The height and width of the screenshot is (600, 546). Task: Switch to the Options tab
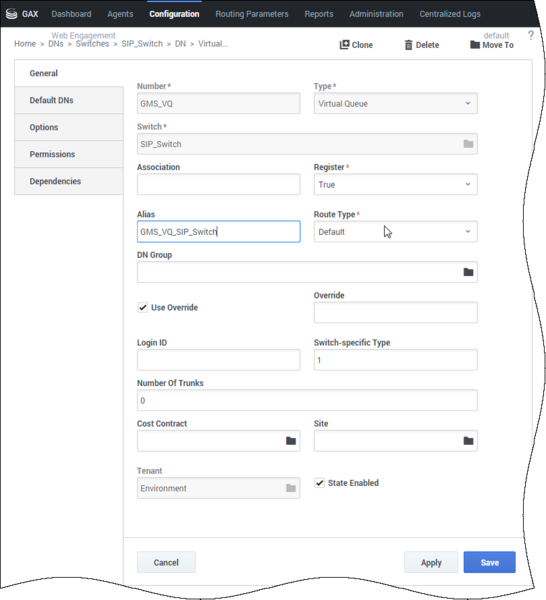coord(69,127)
